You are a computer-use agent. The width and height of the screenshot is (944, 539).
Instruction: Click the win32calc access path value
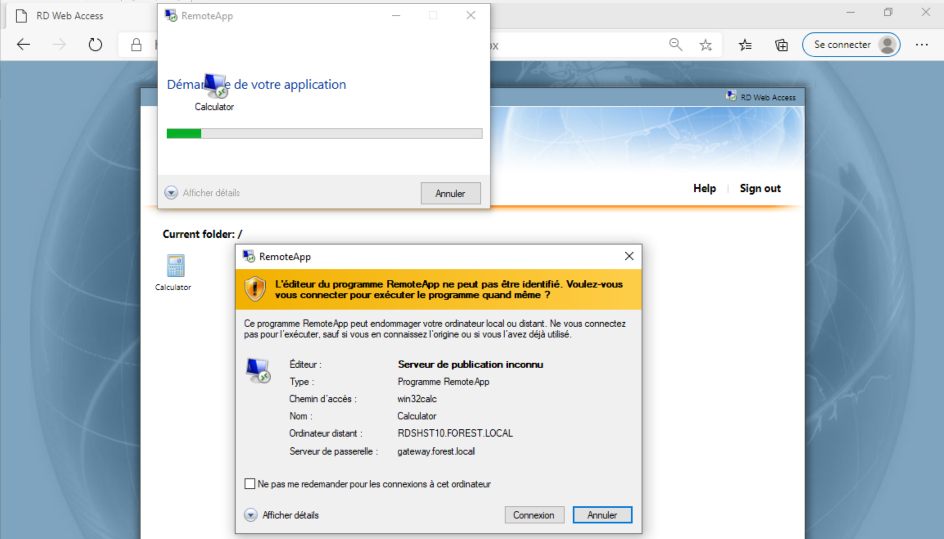(x=417, y=399)
